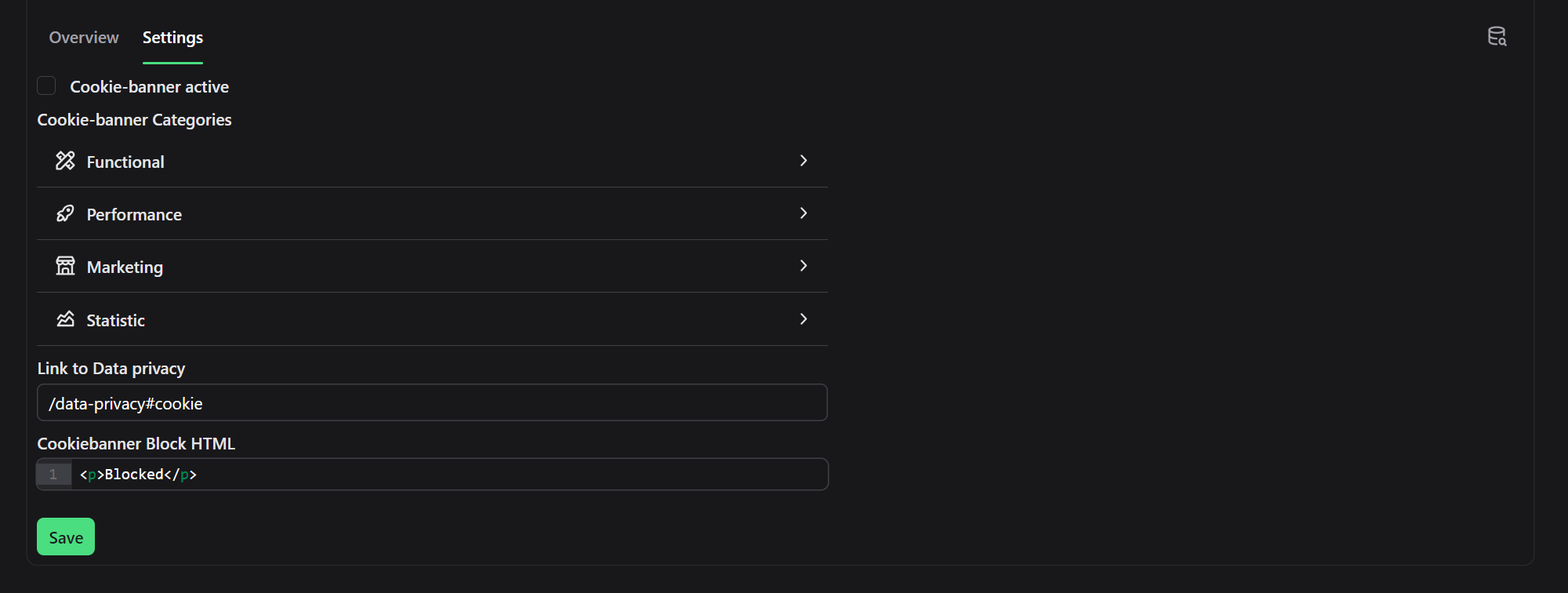Focus the Link to Data privacy field
The width and height of the screenshot is (1568, 593).
[x=432, y=403]
